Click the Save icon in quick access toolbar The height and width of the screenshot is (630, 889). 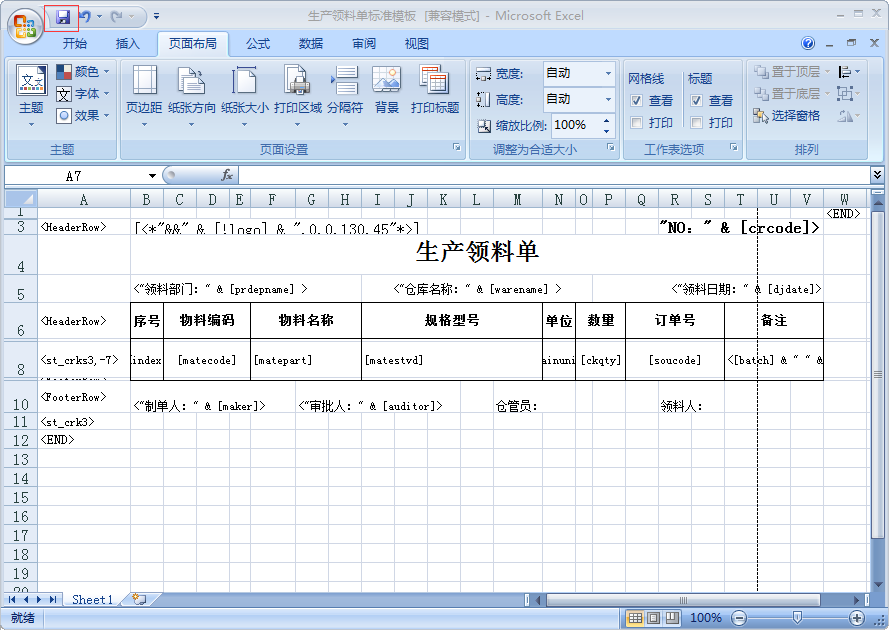(62, 17)
